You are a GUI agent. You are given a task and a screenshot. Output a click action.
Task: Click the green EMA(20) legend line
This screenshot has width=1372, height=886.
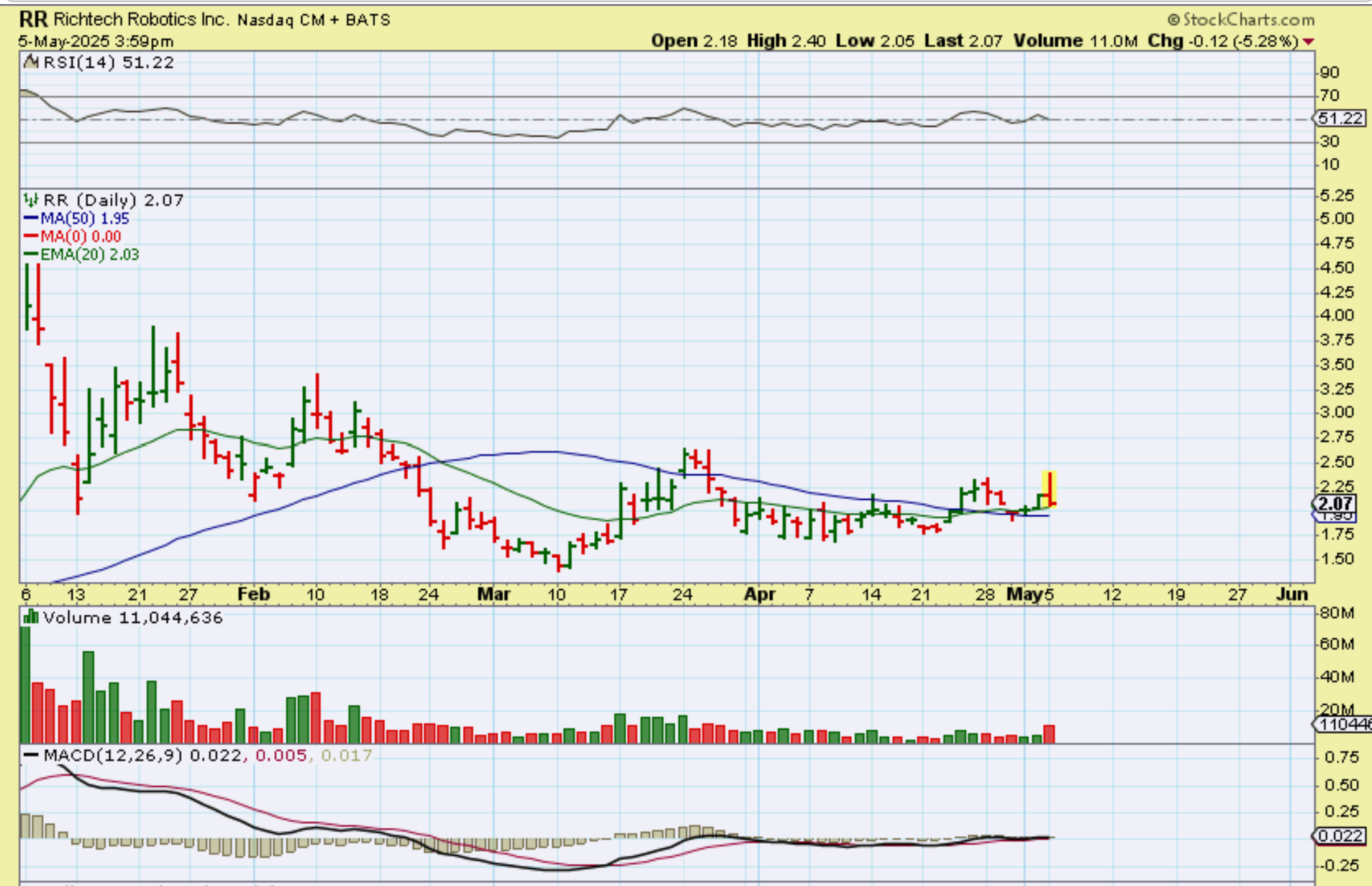click(x=31, y=254)
